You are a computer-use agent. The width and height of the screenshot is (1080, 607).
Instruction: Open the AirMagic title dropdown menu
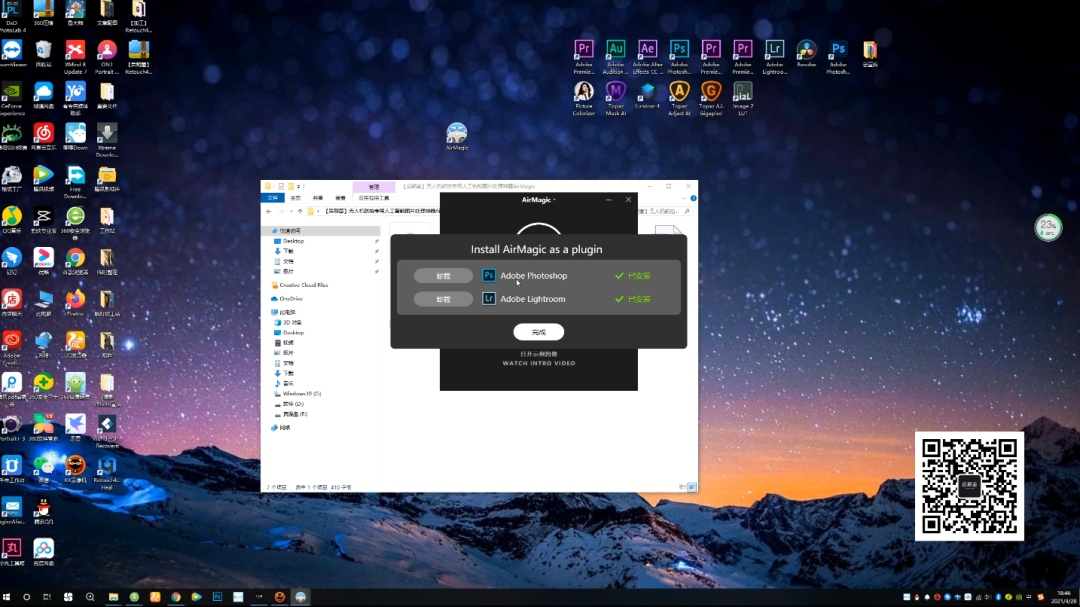click(539, 200)
